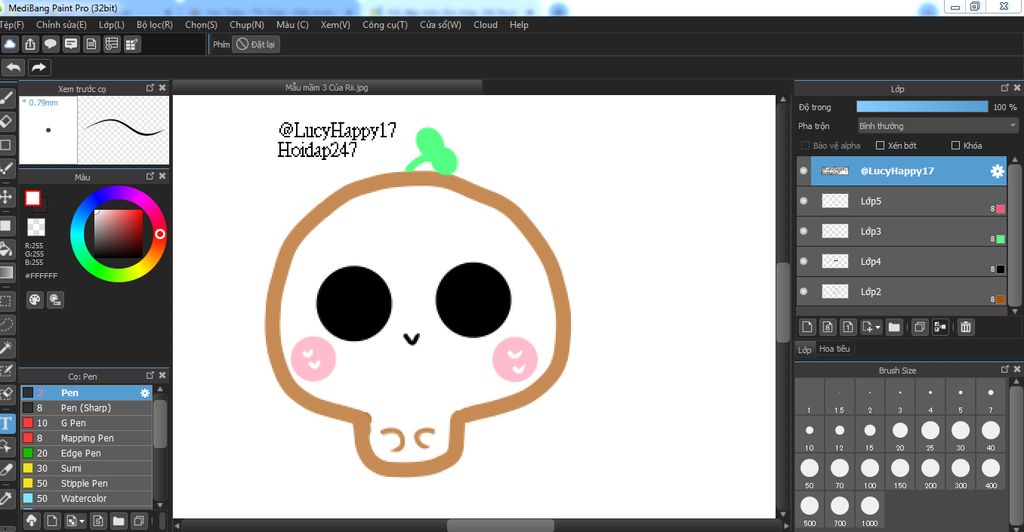Select the Lasso tool
Image resolution: width=1024 pixels, height=532 pixels.
(x=7, y=324)
